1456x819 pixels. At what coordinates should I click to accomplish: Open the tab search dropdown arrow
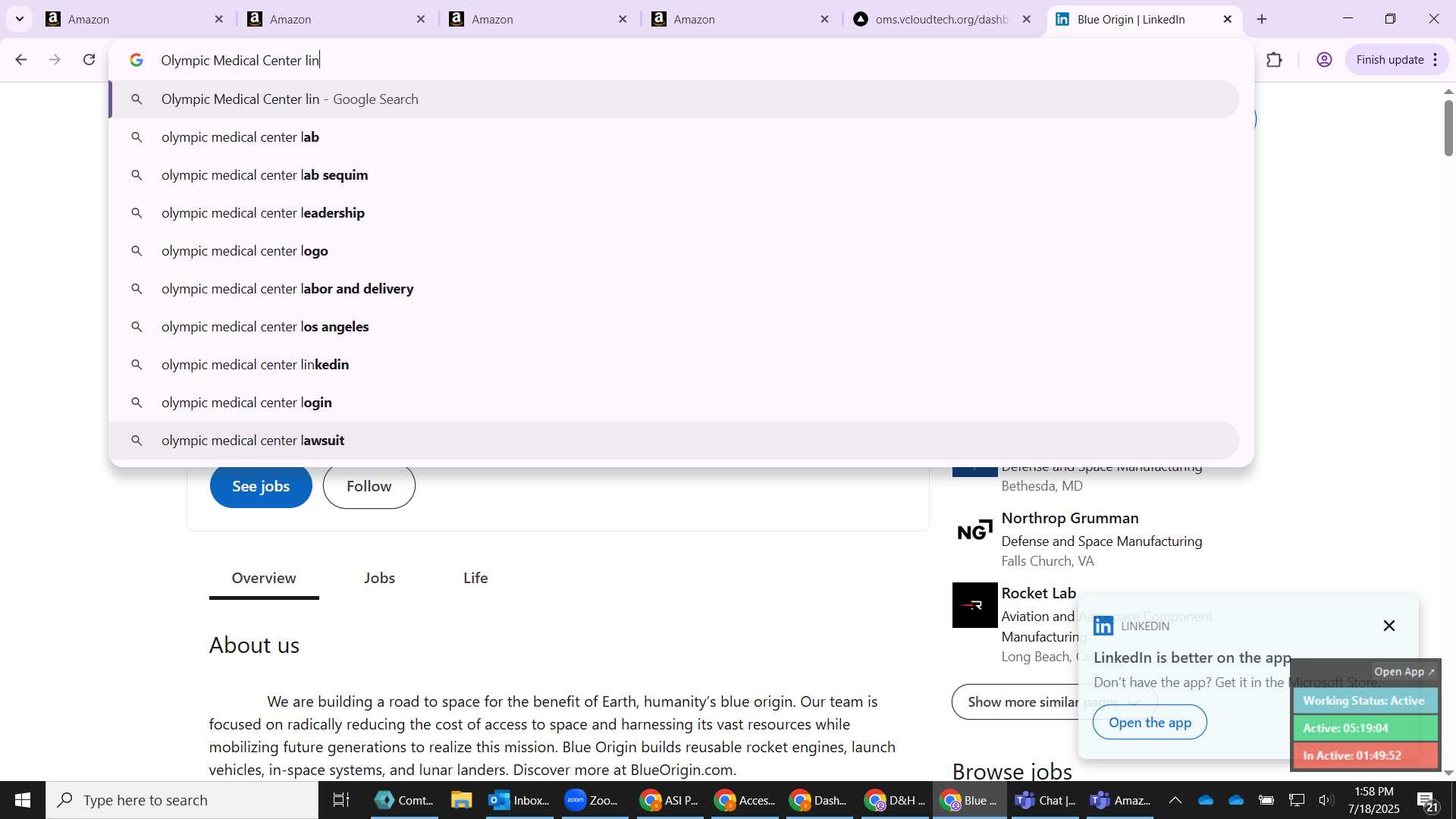(20, 19)
